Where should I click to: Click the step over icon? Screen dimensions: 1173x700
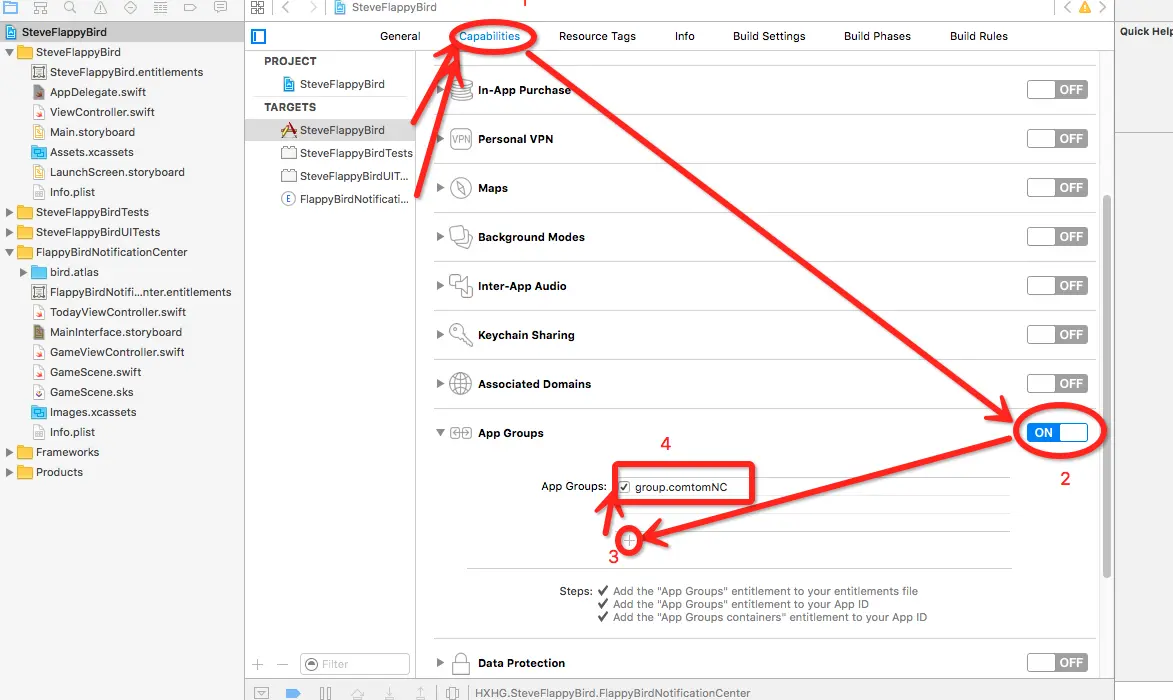(358, 693)
